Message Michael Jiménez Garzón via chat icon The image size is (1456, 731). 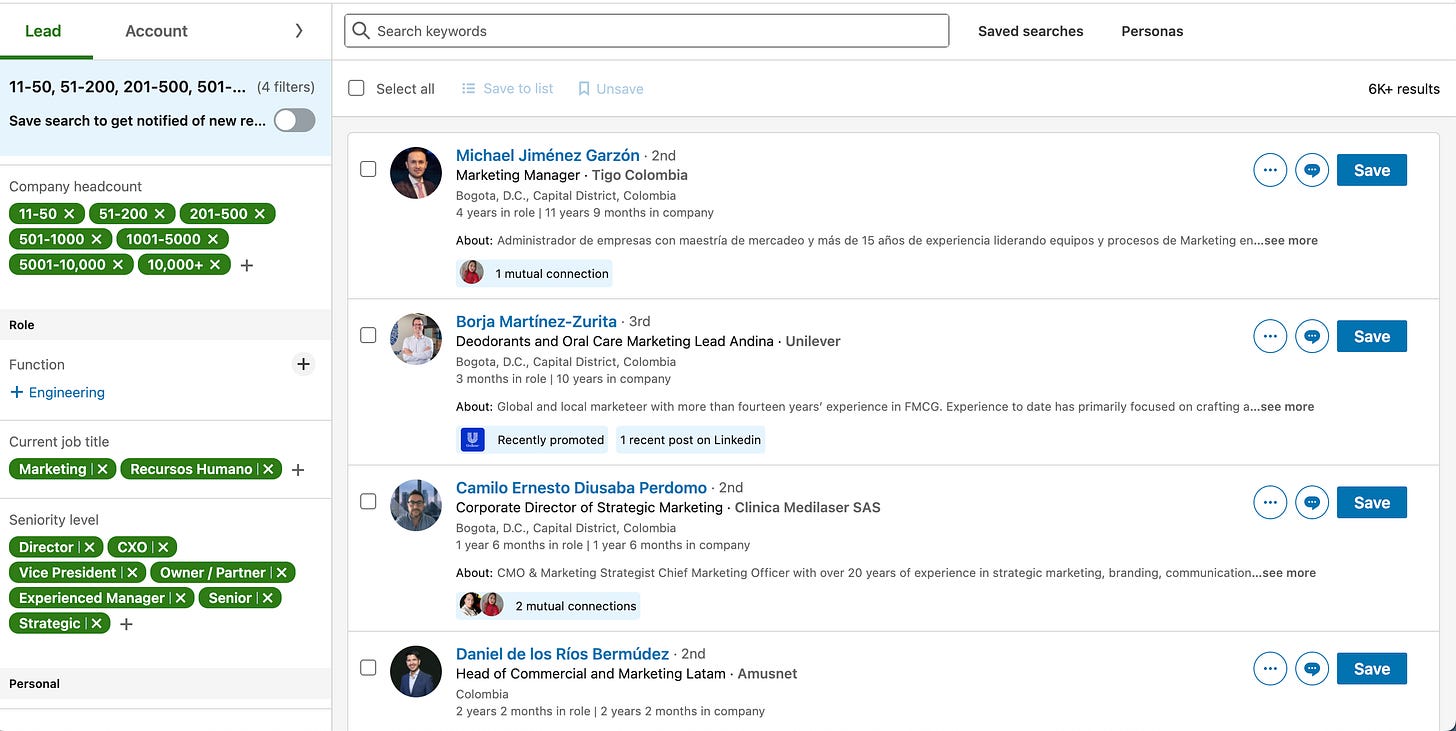click(1312, 170)
